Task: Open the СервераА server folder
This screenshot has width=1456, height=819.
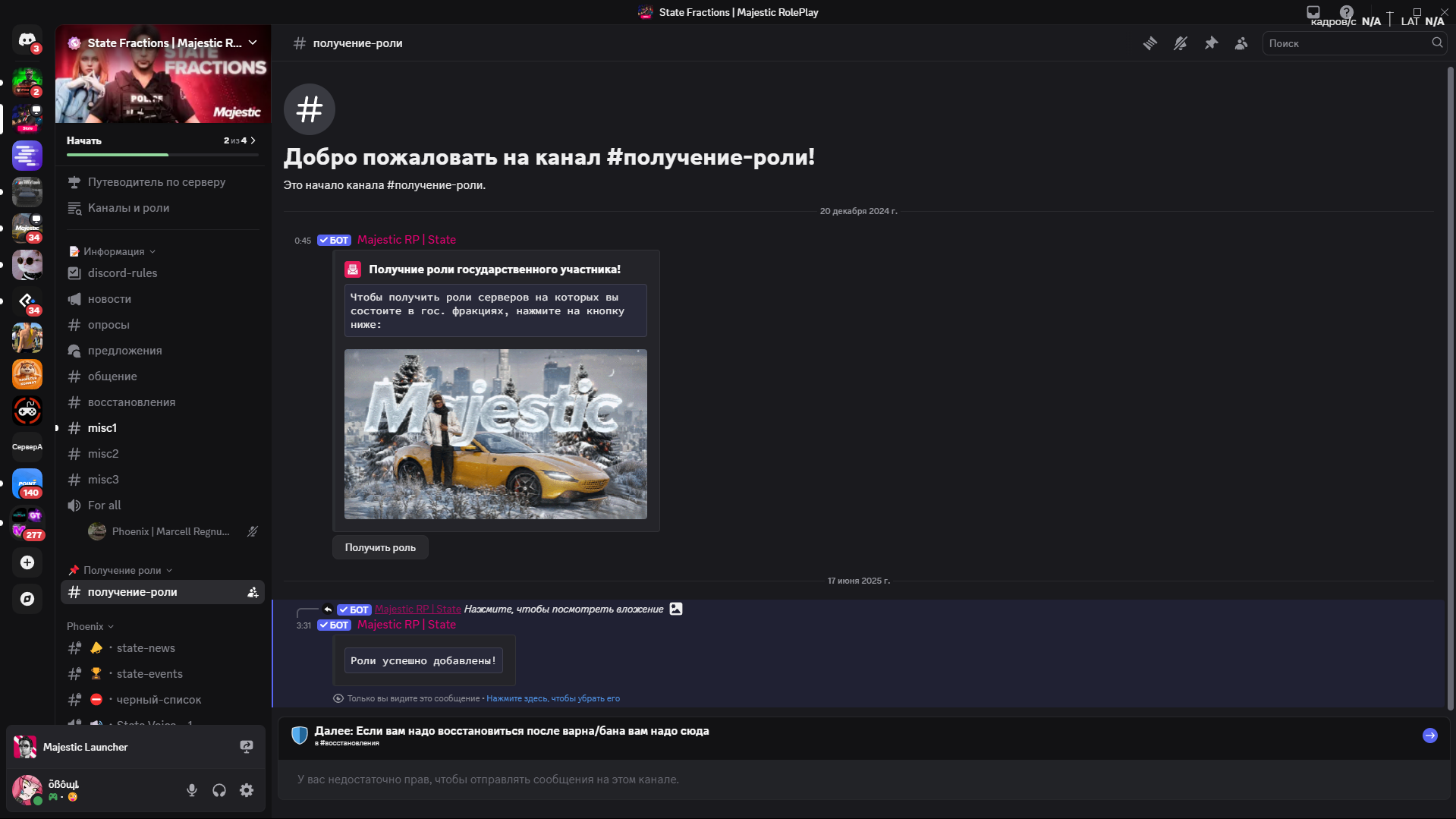Action: coord(27,447)
